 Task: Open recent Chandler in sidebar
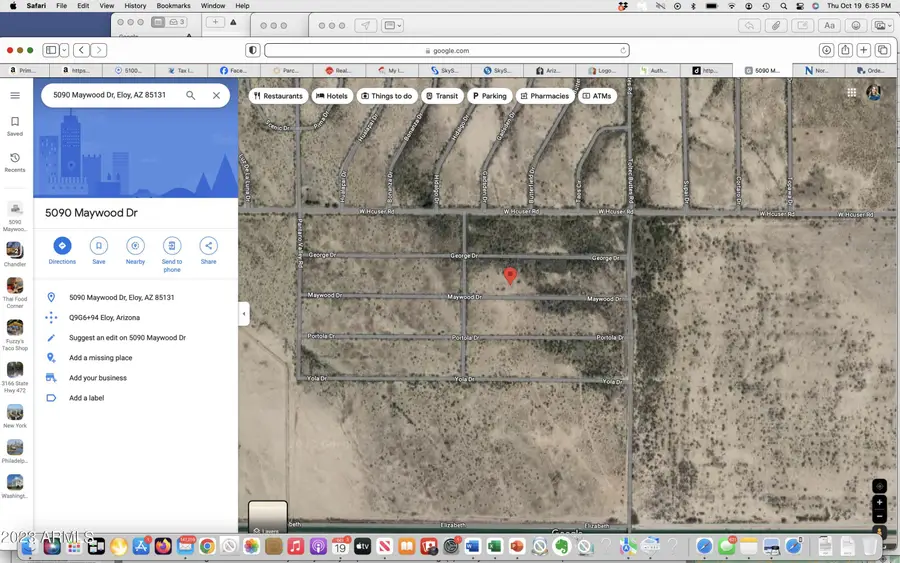pyautogui.click(x=15, y=254)
